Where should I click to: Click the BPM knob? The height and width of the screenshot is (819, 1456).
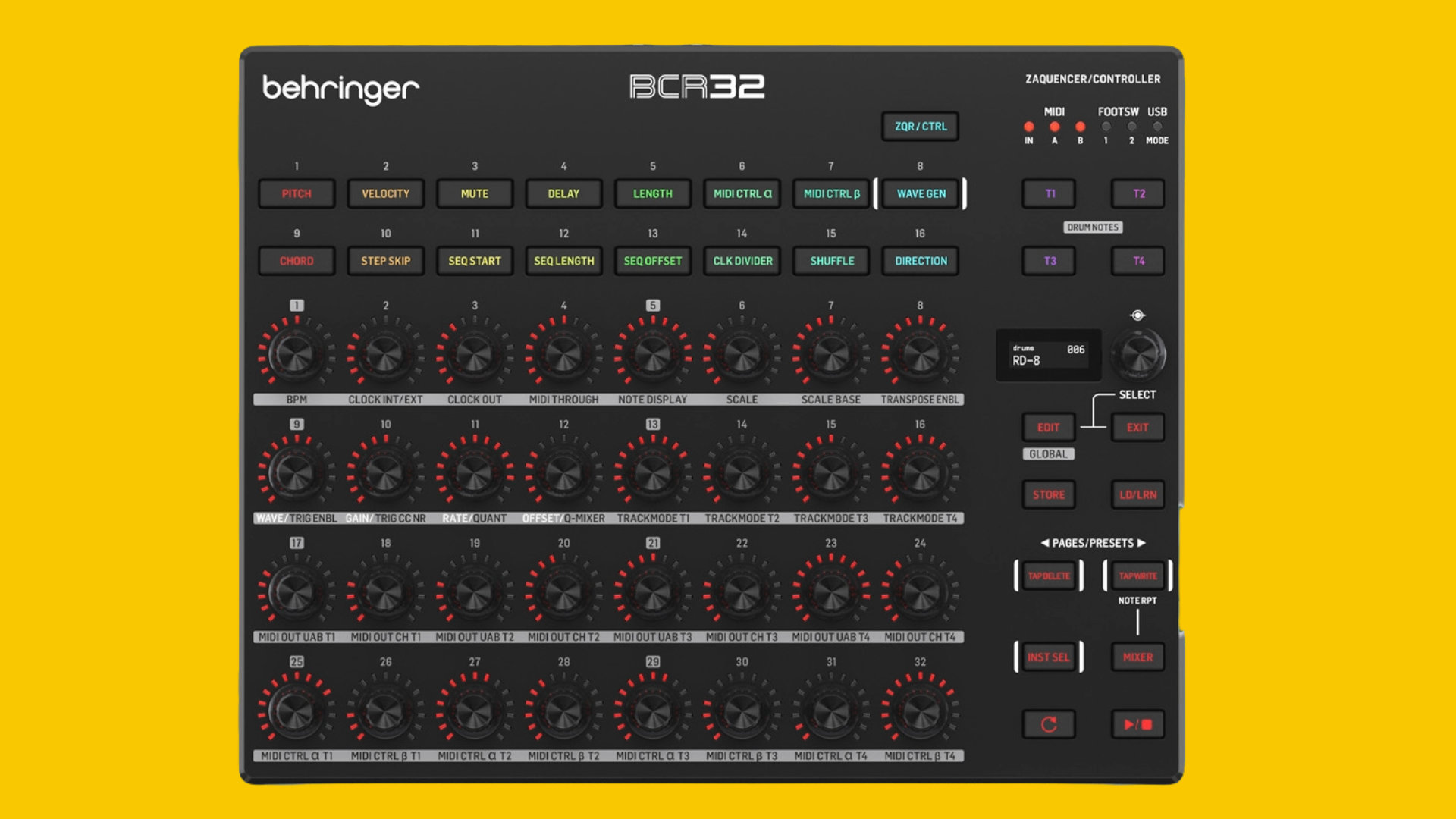(x=296, y=354)
